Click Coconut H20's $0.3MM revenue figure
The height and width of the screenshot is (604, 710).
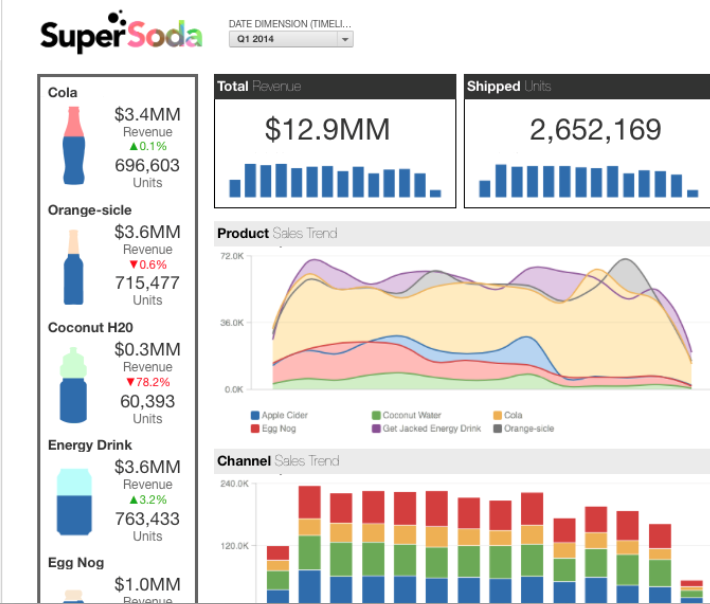(147, 350)
